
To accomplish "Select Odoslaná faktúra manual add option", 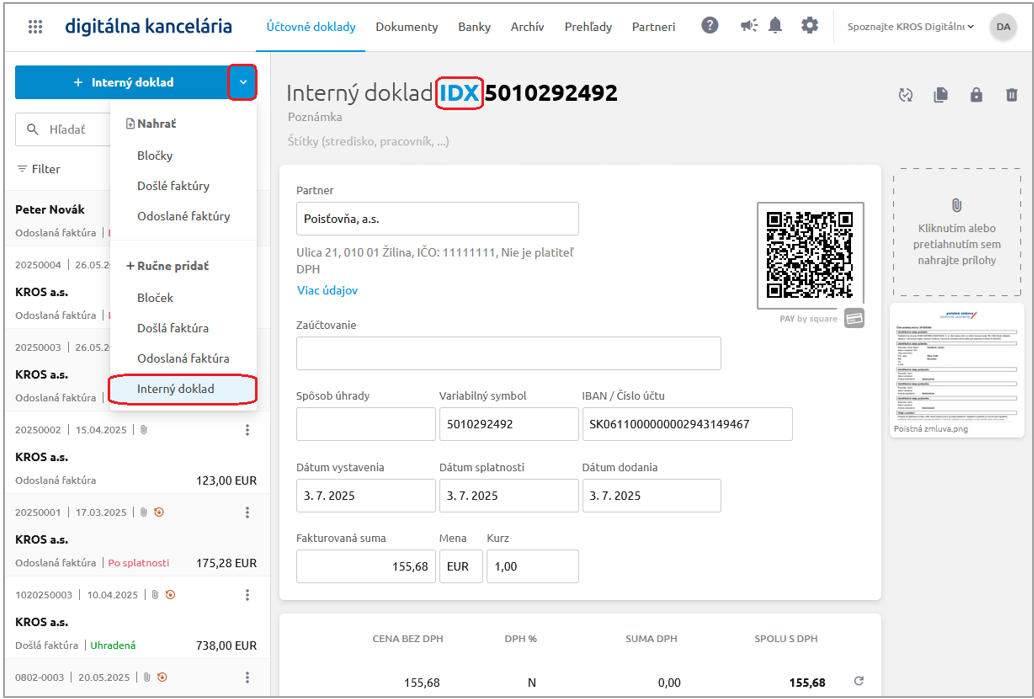I will tap(183, 359).
